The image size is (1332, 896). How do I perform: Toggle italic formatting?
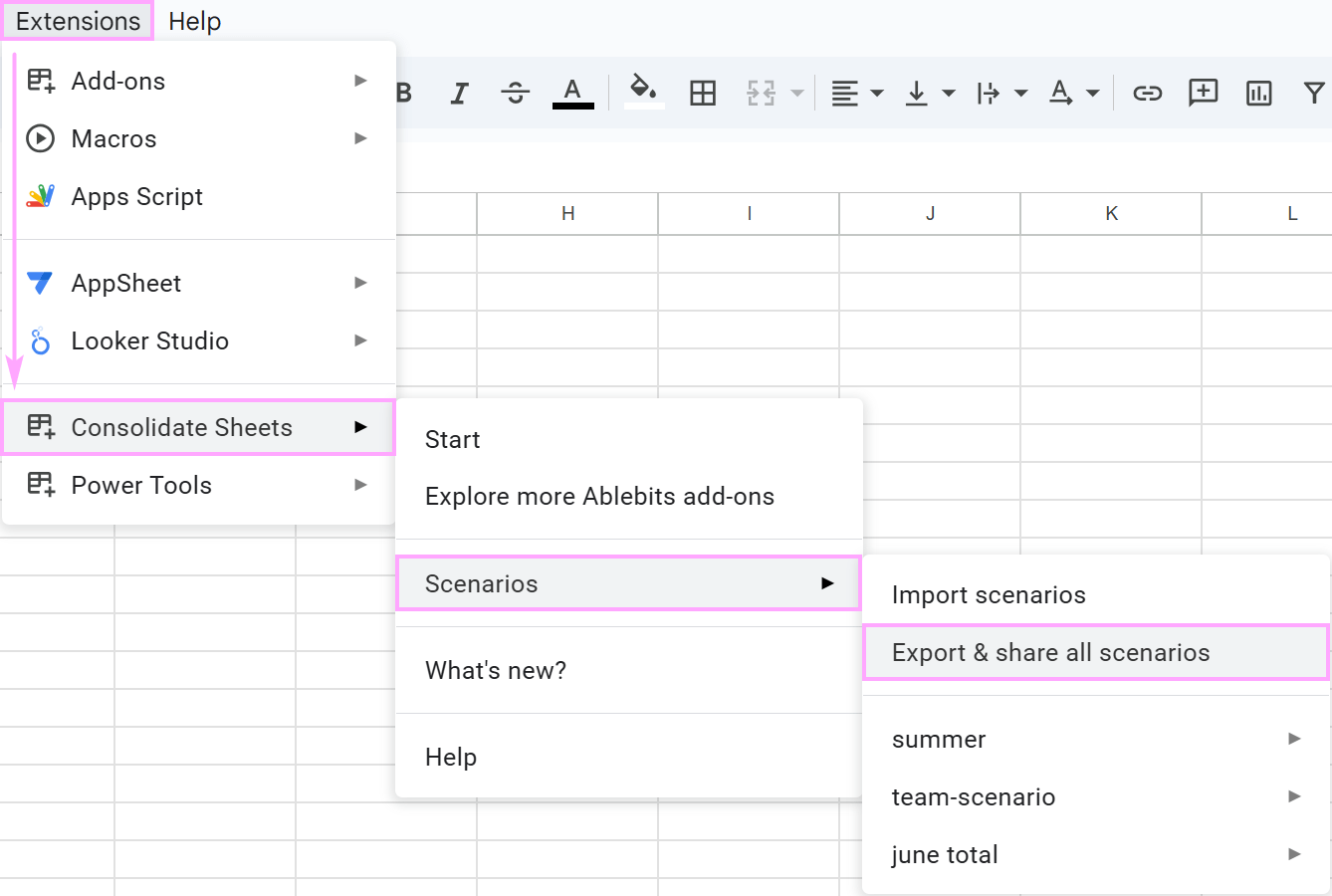tap(459, 94)
